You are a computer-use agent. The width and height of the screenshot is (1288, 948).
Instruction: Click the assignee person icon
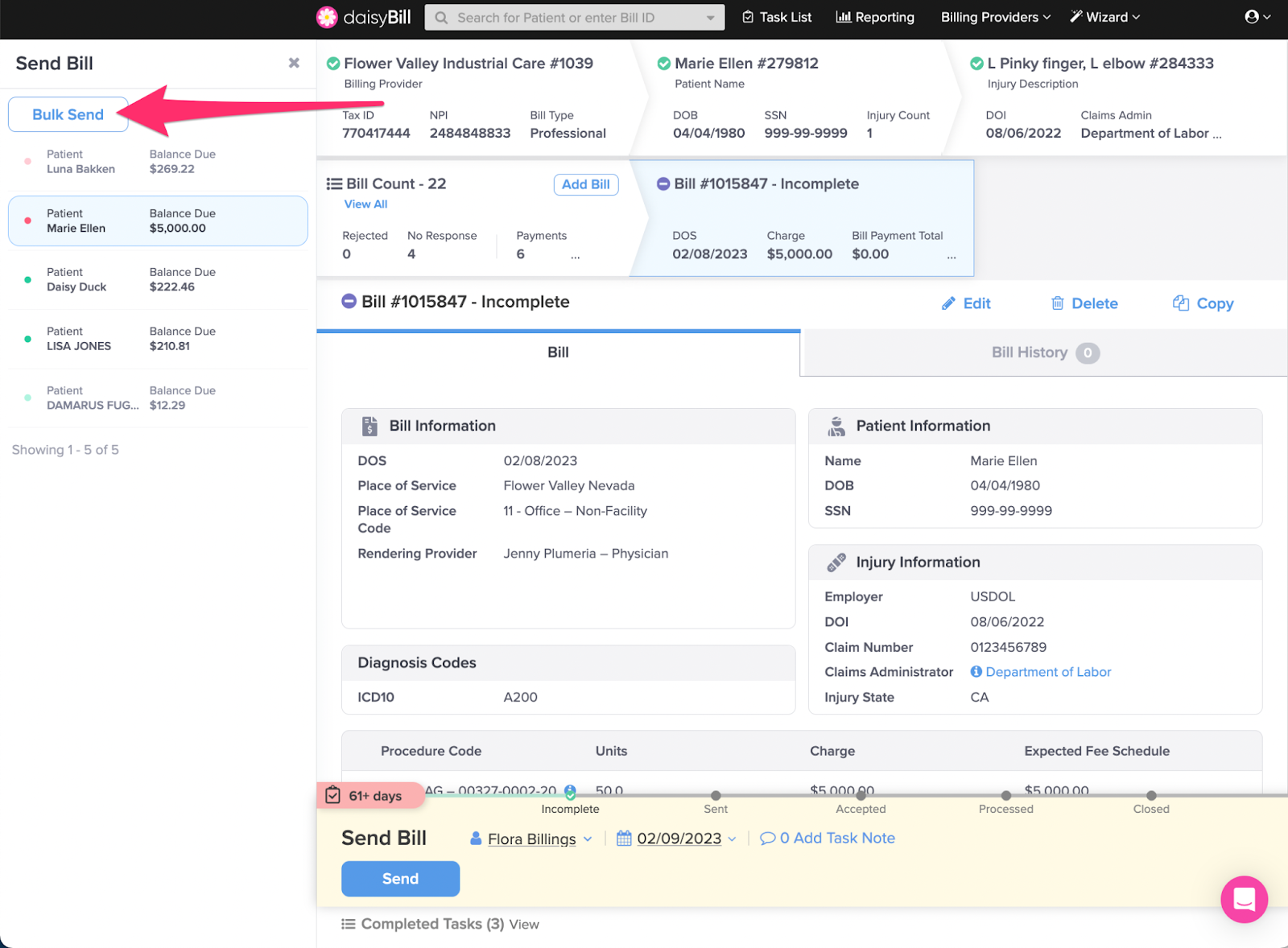476,839
